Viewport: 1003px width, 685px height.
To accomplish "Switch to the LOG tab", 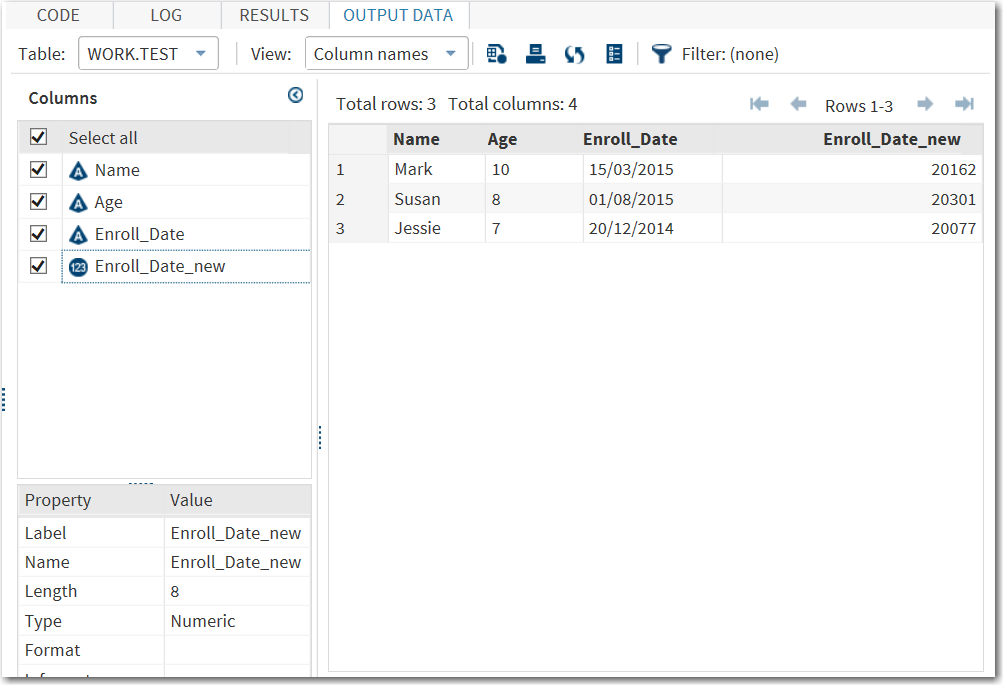I will point(165,15).
